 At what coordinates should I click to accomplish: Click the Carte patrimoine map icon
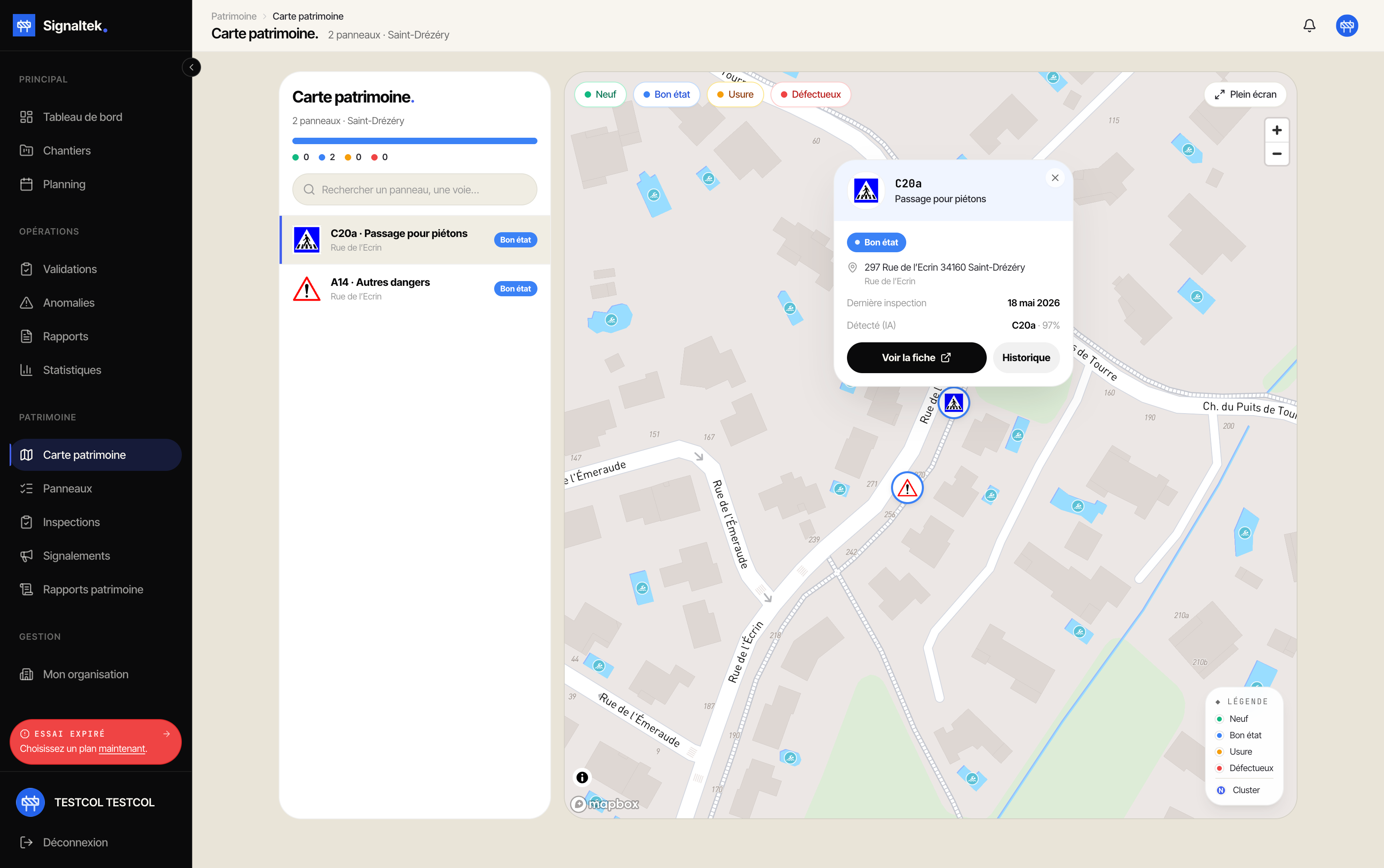(x=26, y=455)
